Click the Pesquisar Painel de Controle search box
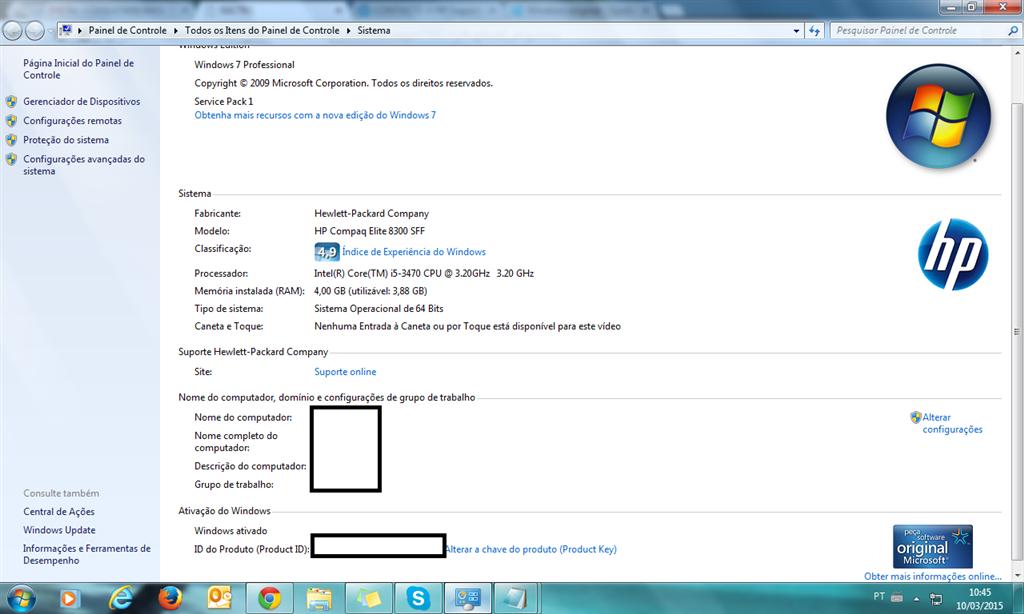 point(915,31)
